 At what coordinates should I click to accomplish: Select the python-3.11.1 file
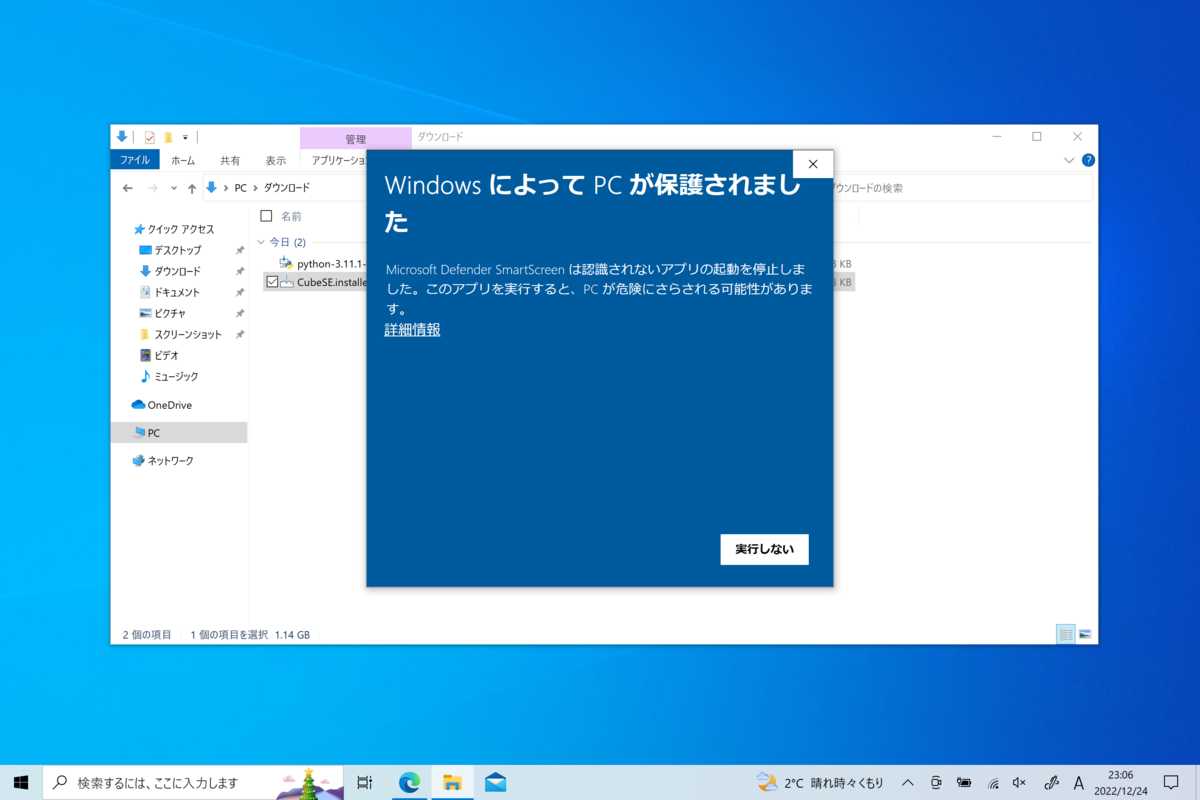[x=320, y=263]
